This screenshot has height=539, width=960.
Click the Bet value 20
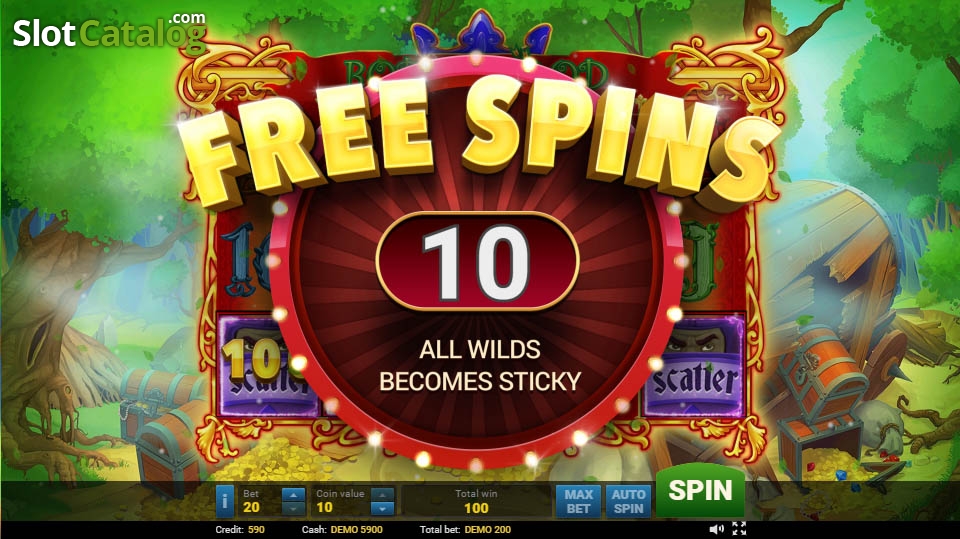point(251,507)
